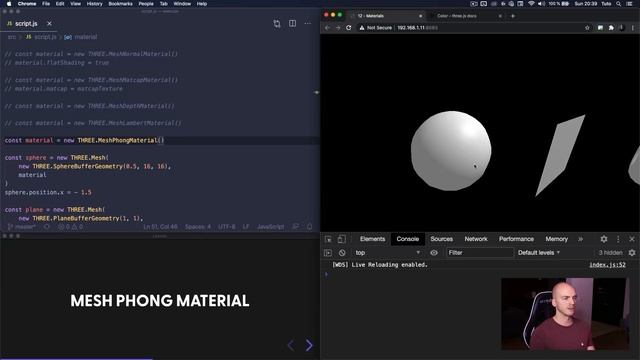The width and height of the screenshot is (640, 360).
Task: Open the Edit menu in menu bar
Action: (60, 4)
